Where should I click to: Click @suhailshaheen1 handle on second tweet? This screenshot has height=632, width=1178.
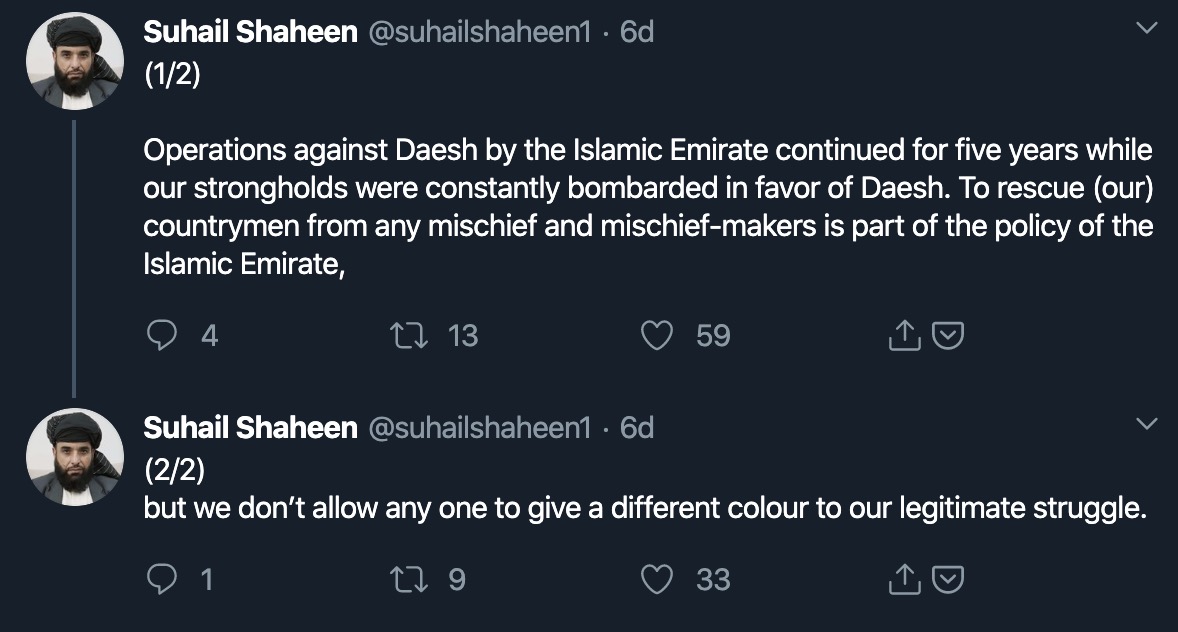(480, 428)
